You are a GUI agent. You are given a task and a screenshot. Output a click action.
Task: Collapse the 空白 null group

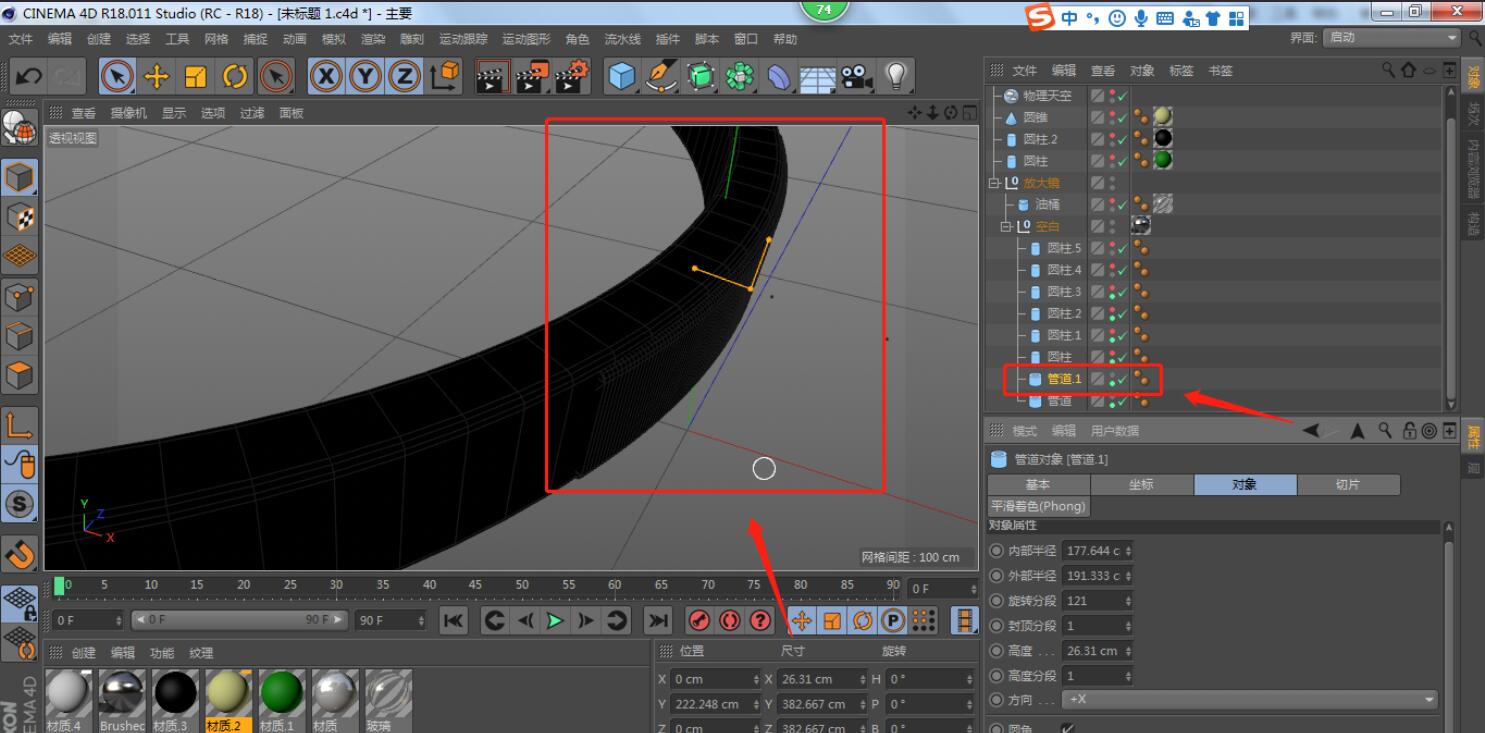pyautogui.click(x=1007, y=227)
